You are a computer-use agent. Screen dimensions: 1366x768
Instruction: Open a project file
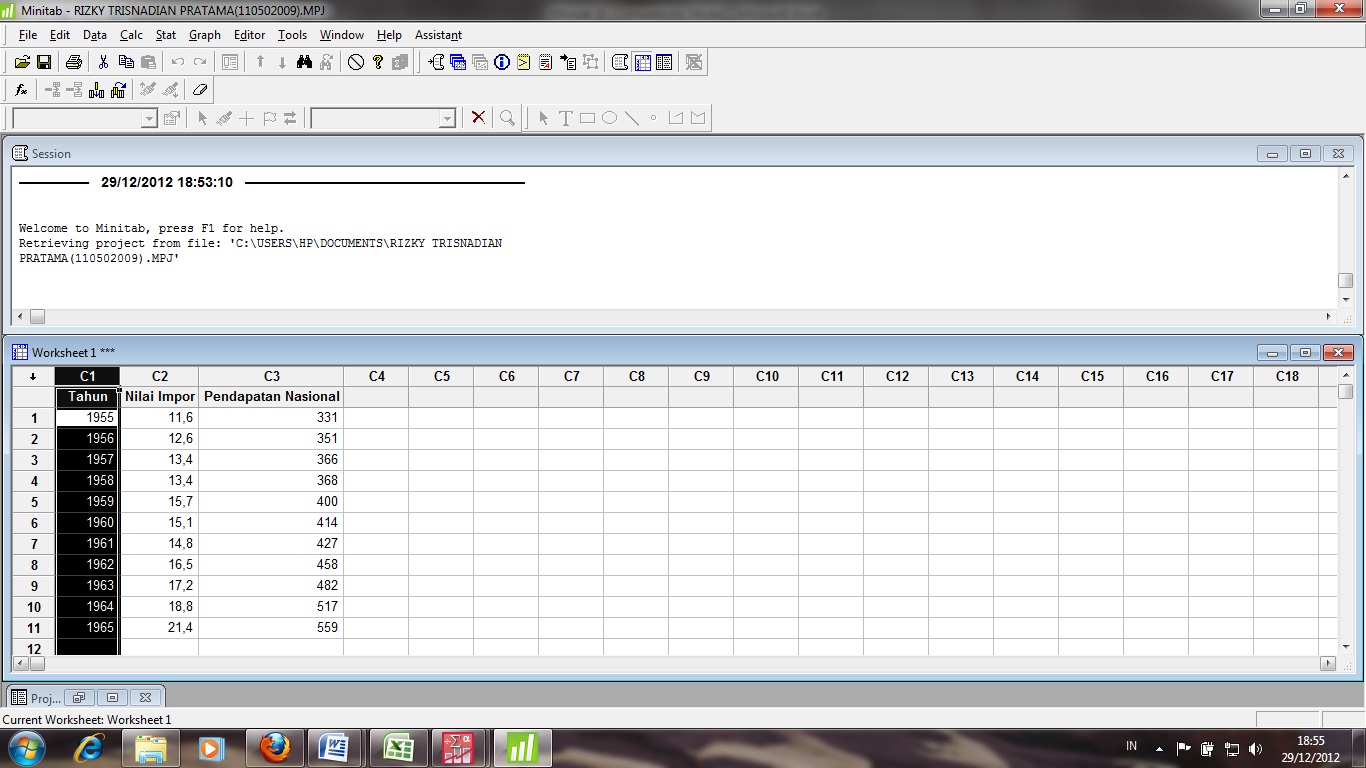23,61
